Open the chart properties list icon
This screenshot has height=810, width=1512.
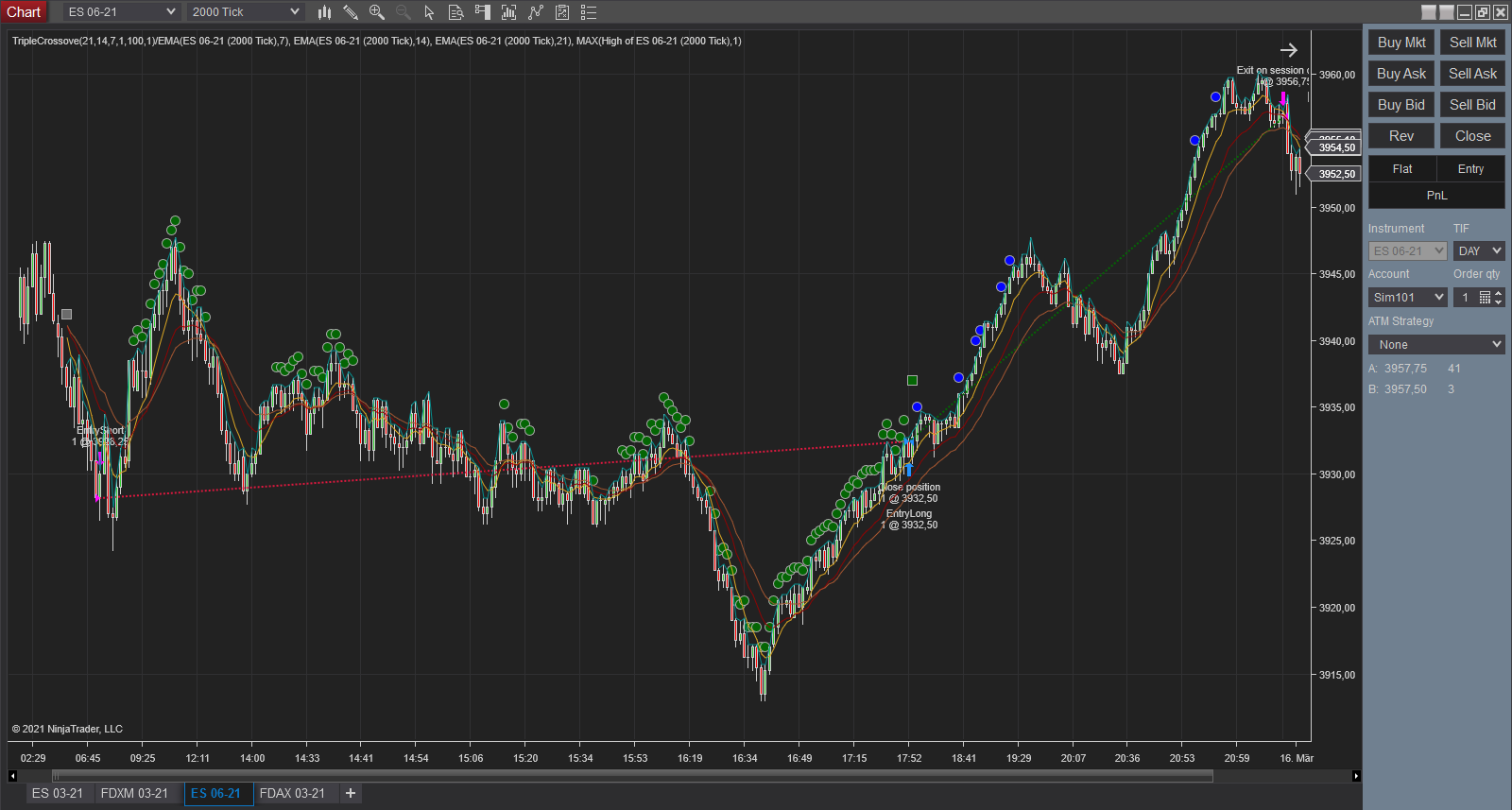589,12
